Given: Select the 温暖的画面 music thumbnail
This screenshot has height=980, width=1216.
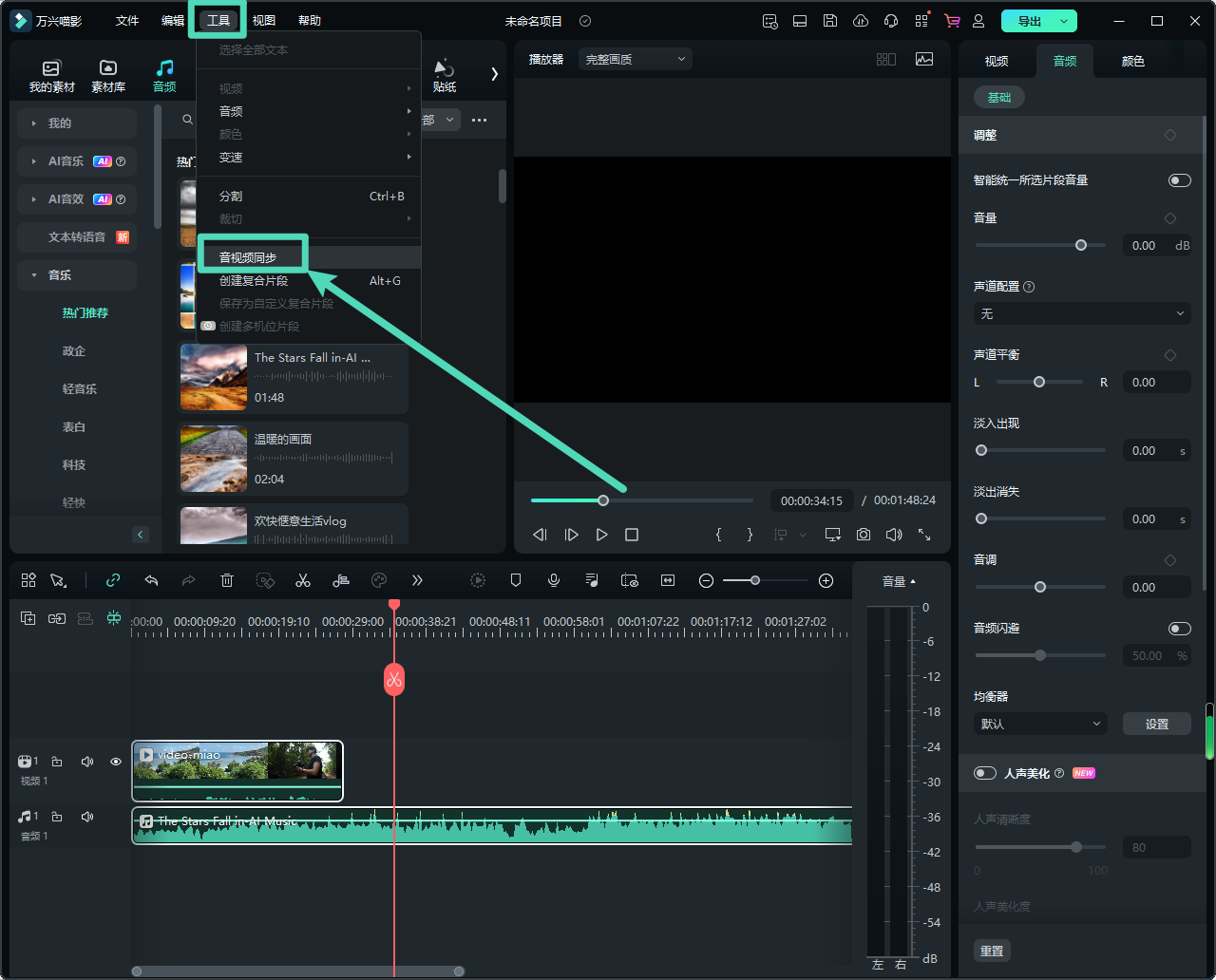Looking at the screenshot, I should pos(214,458).
